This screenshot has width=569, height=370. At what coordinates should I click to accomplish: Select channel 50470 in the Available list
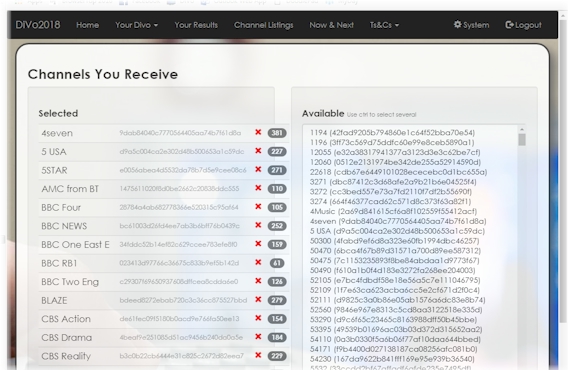tap(395, 251)
